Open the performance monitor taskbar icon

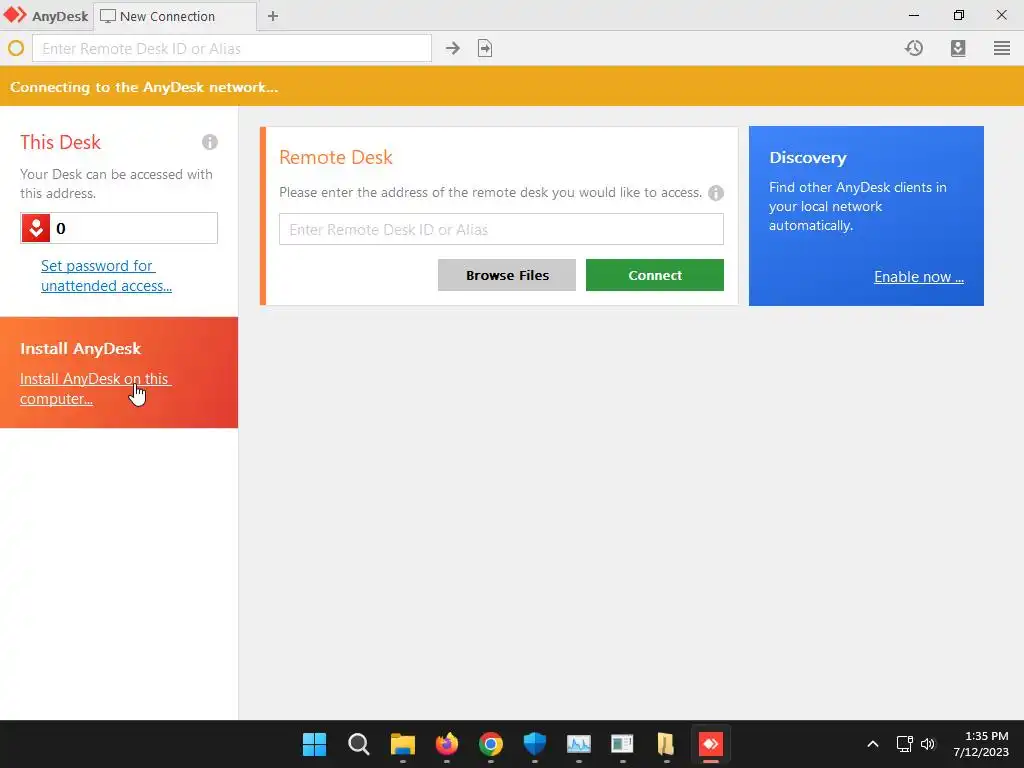579,744
